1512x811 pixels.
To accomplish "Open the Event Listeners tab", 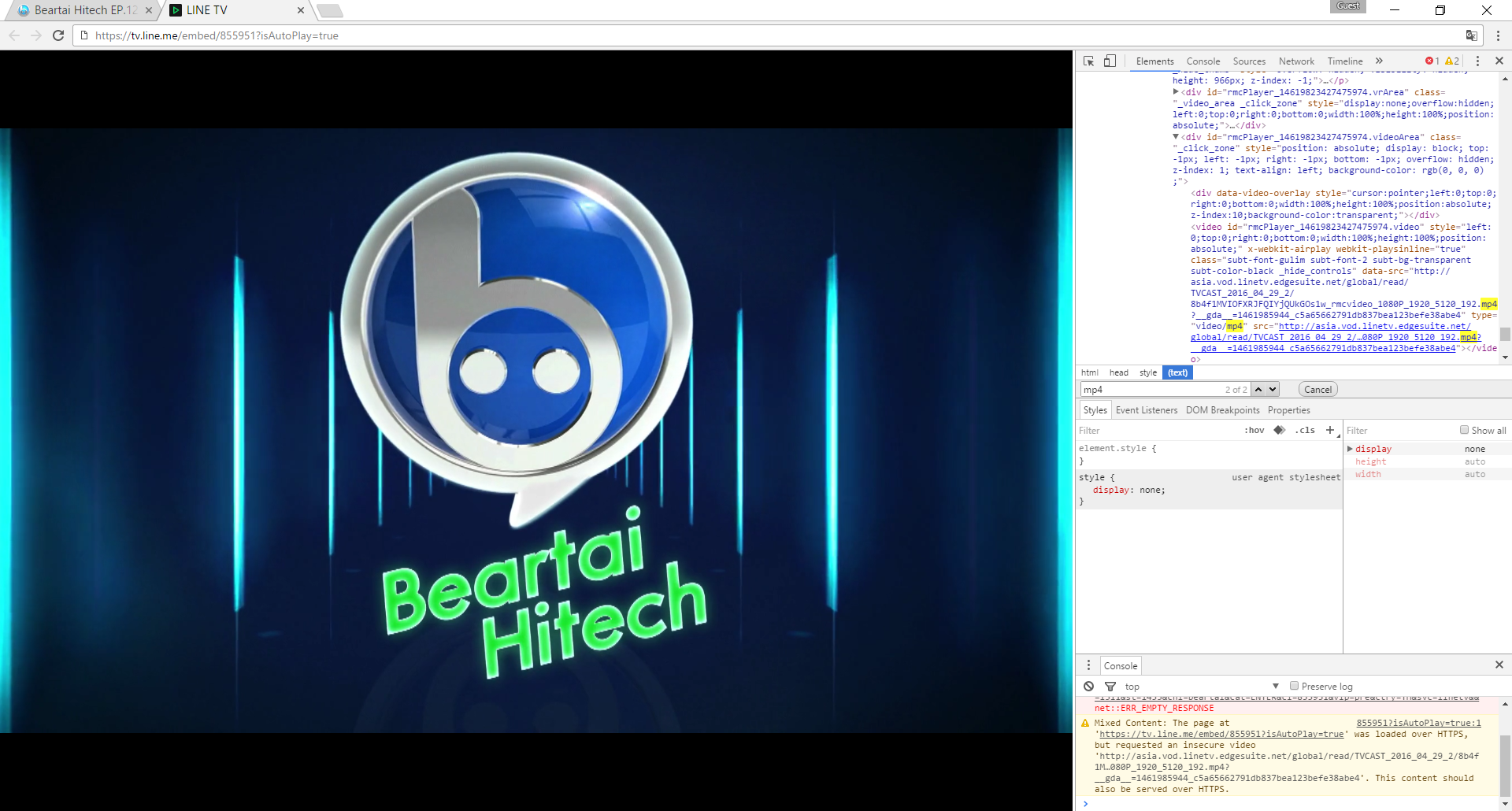I will pyautogui.click(x=1146, y=410).
